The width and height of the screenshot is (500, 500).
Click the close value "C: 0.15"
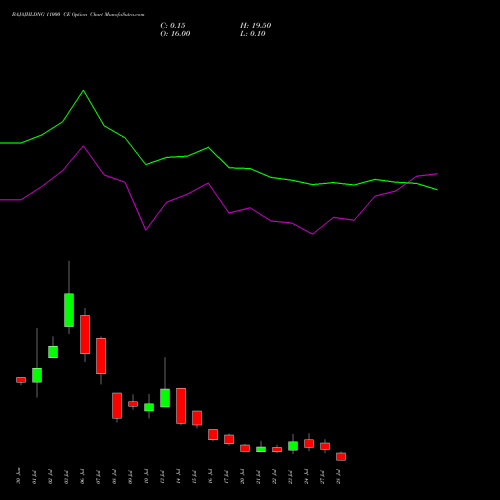(173, 26)
